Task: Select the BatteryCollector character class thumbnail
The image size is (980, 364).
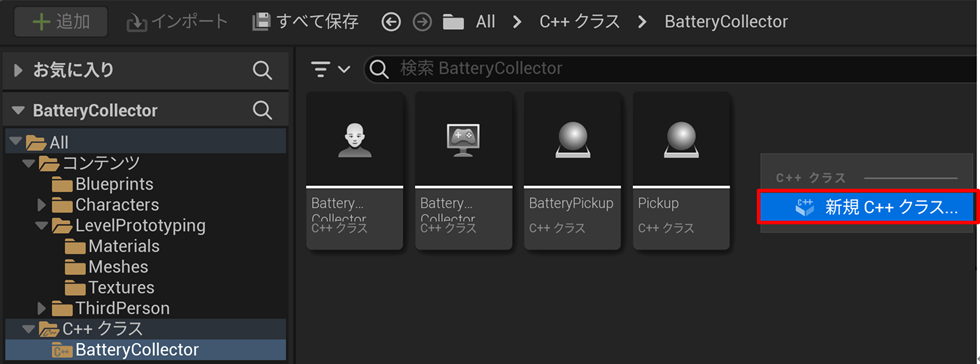Action: click(354, 170)
